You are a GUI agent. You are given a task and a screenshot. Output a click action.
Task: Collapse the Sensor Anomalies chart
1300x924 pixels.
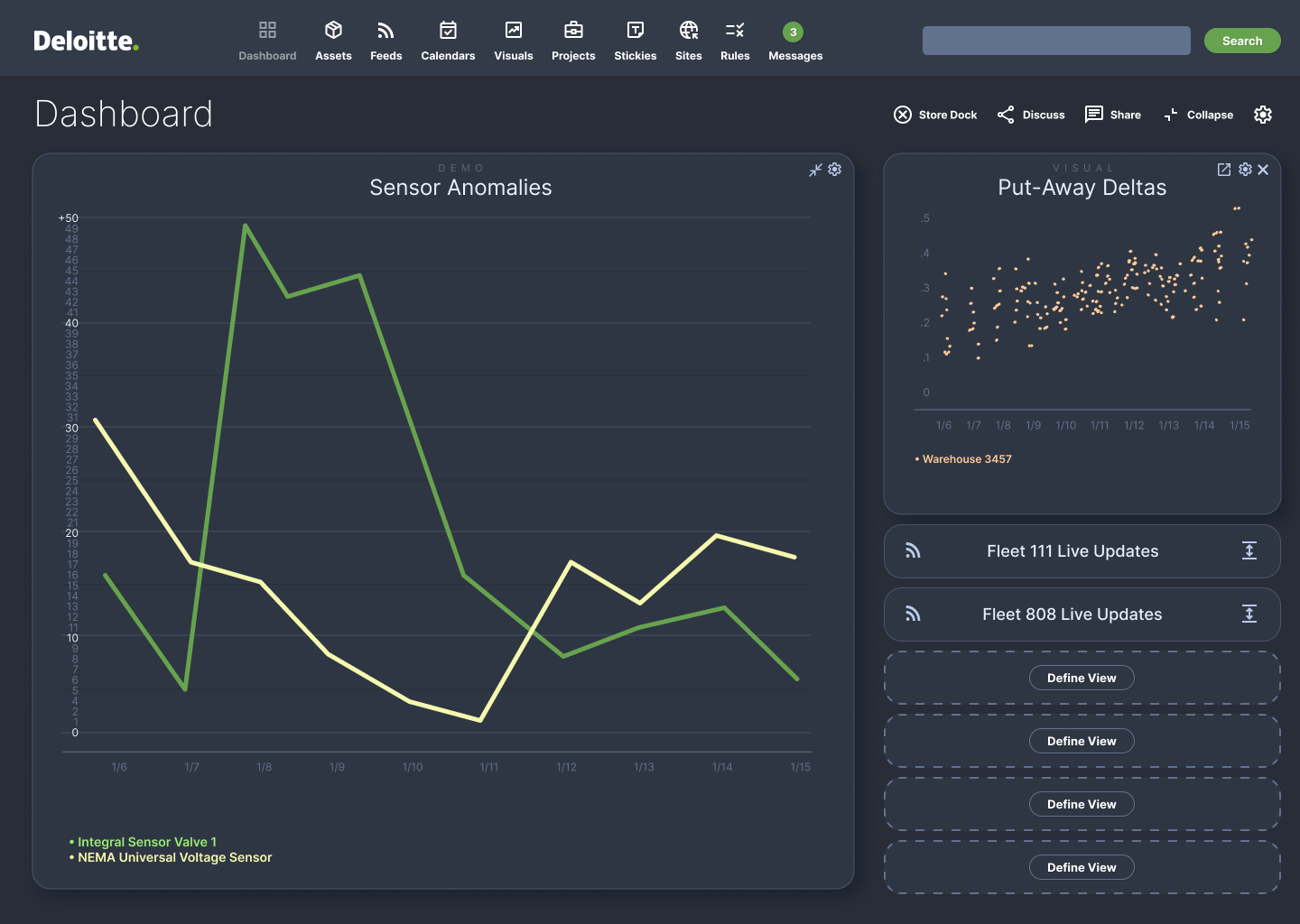point(815,169)
